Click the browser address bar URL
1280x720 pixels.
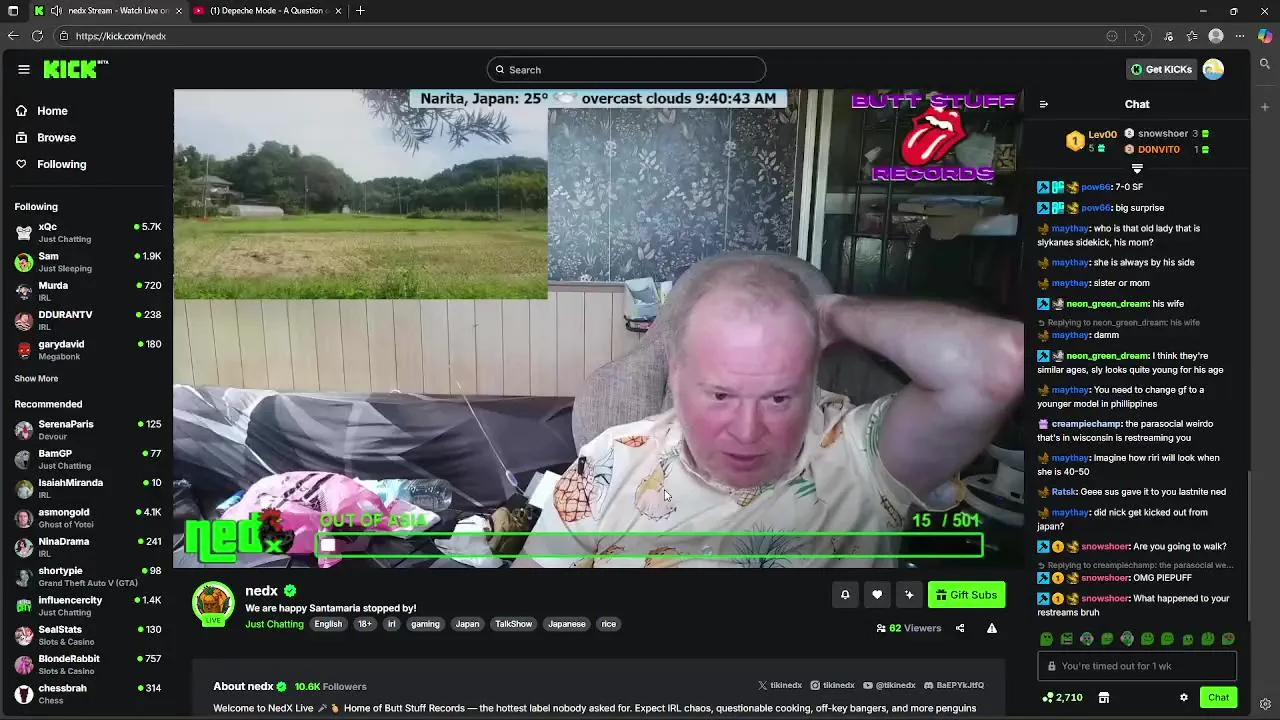120,36
